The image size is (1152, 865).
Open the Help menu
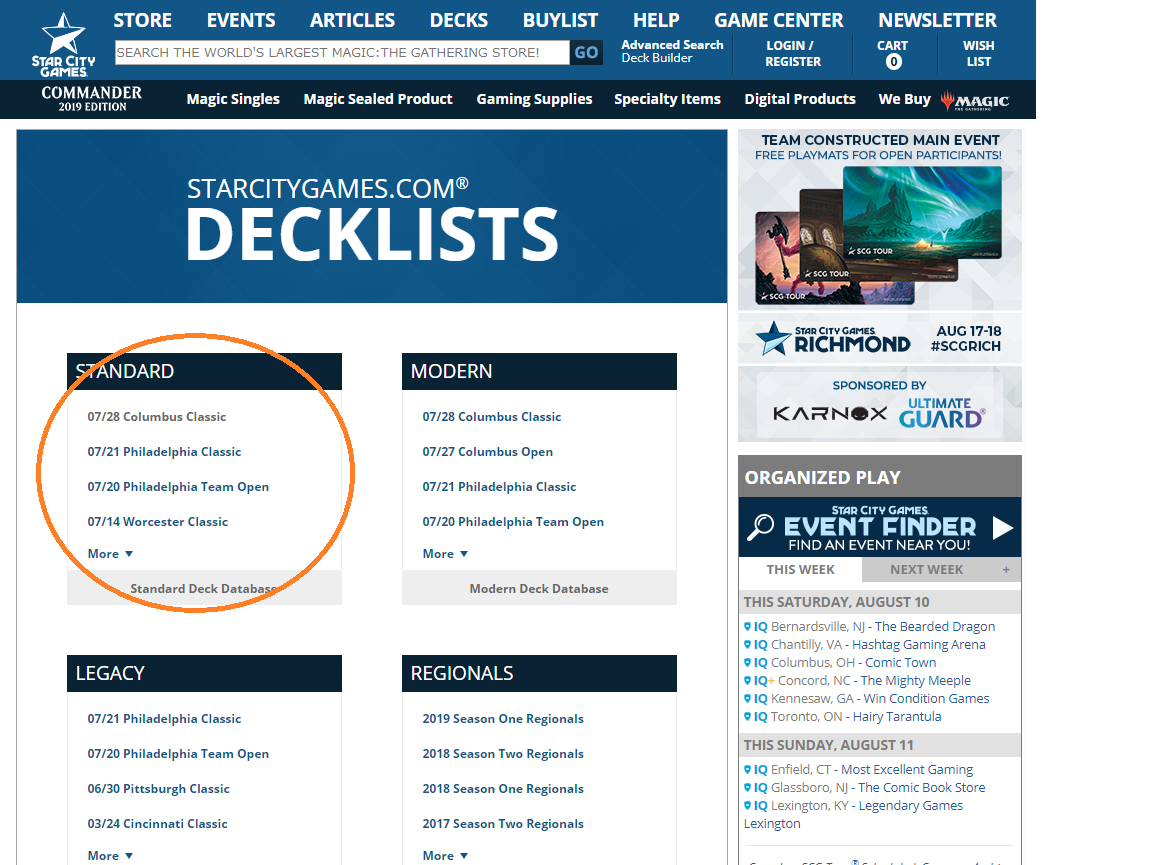point(656,21)
